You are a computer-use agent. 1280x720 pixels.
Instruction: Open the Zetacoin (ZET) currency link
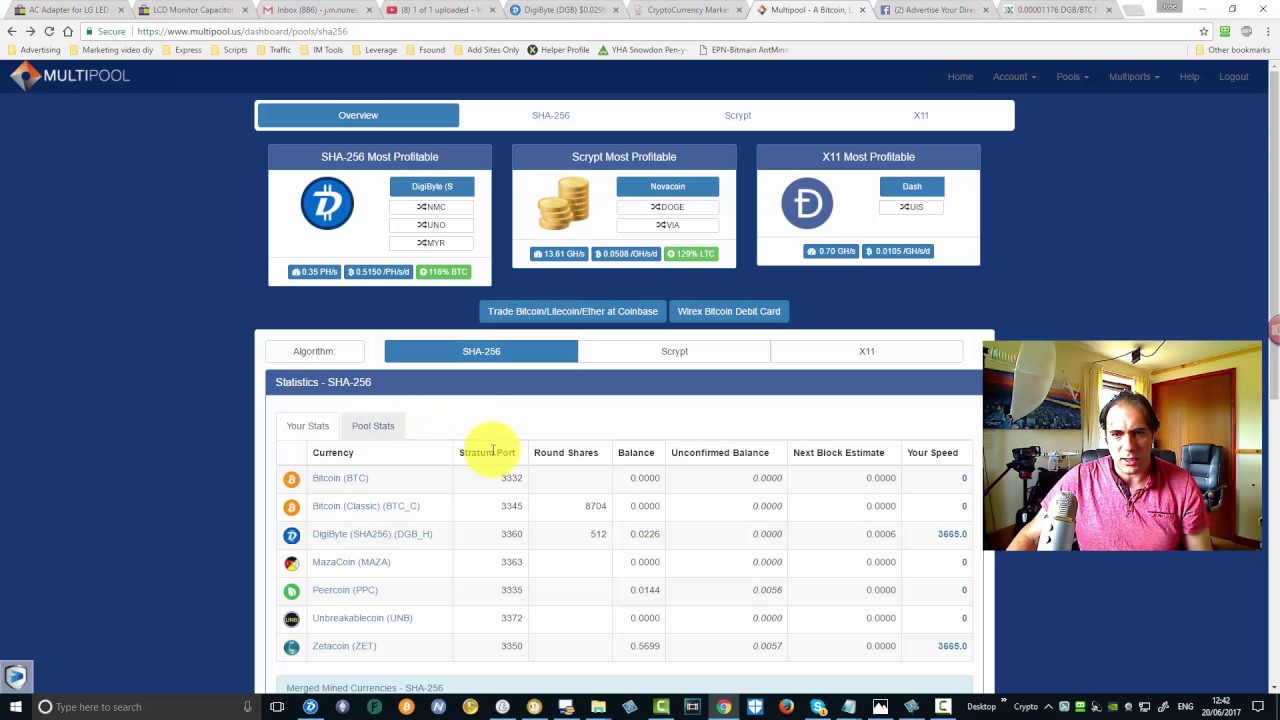pos(344,646)
